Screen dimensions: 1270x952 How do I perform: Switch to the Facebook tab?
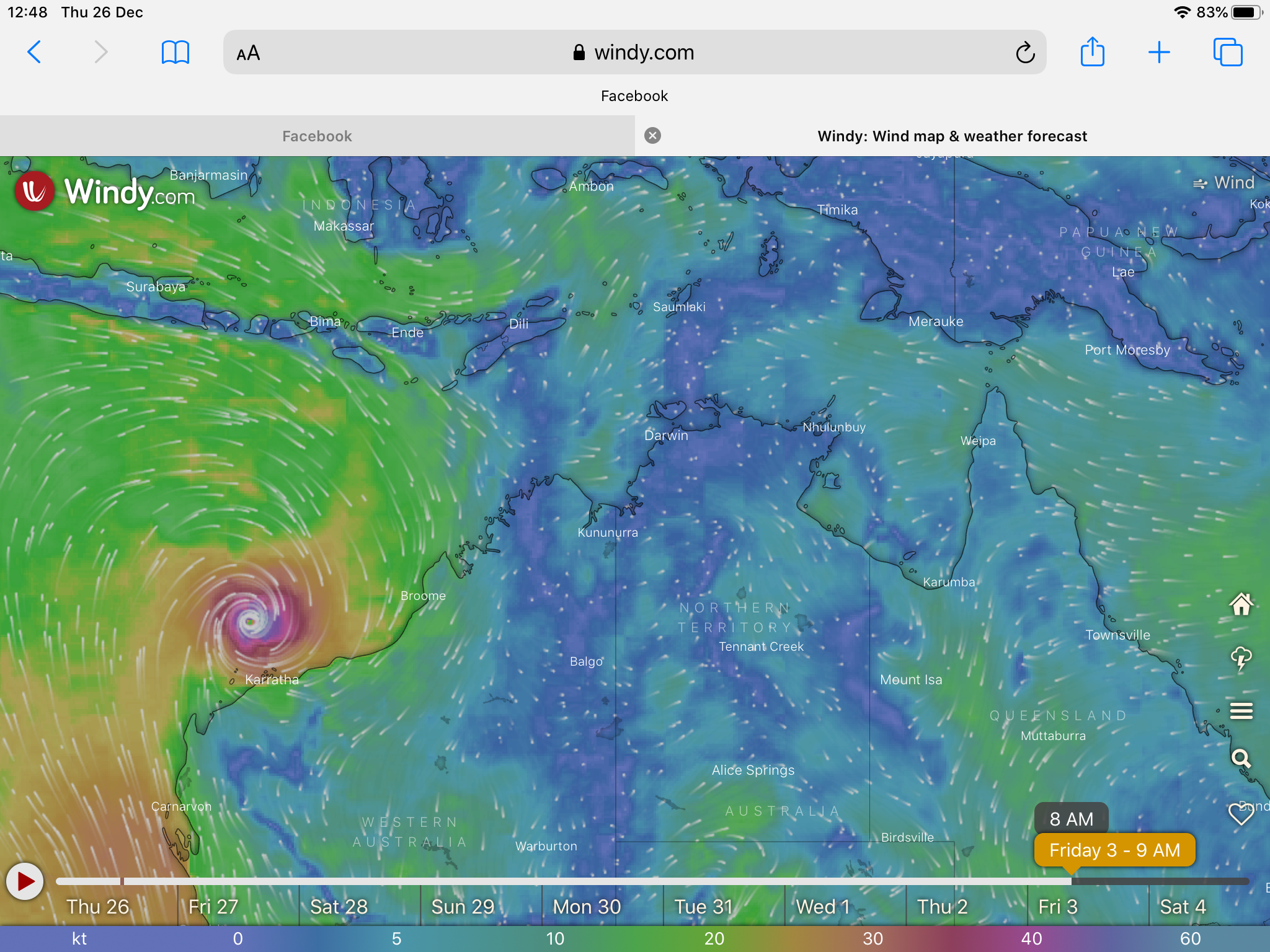317,136
